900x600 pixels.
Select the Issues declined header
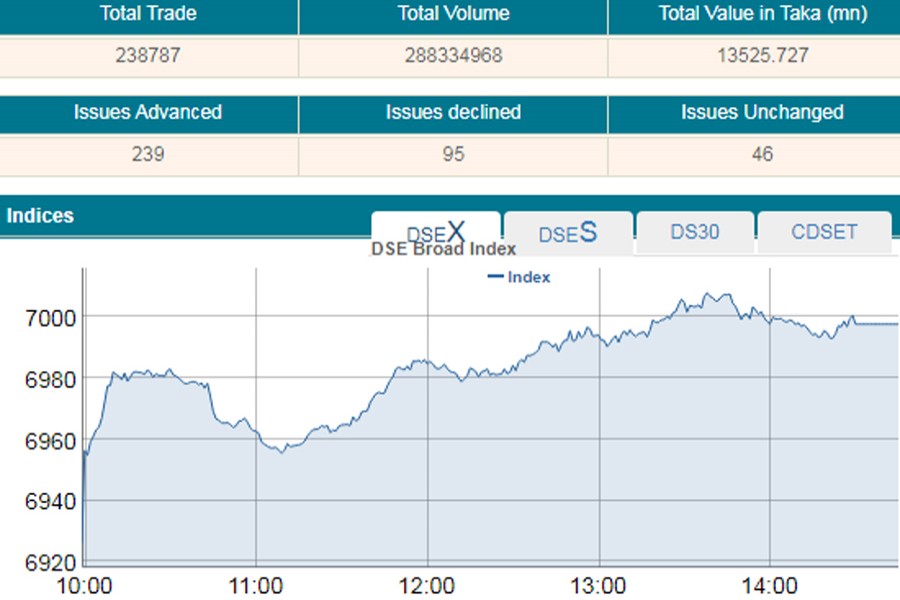point(453,112)
